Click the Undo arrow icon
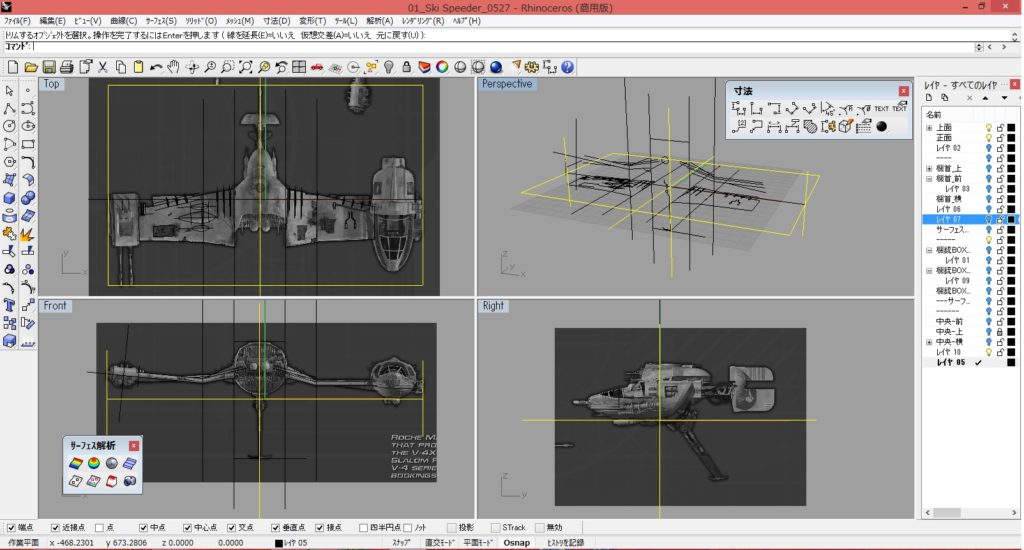Screen dimensions: 1024x550 [155, 67]
